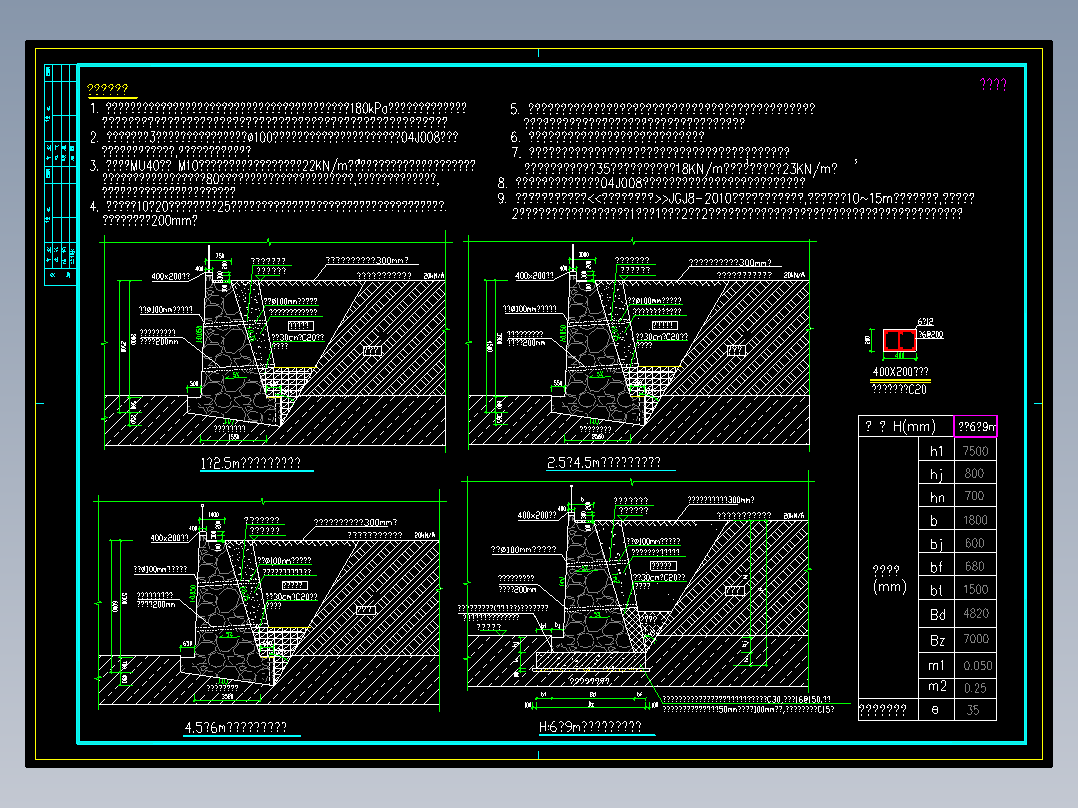Click the Bz parameter label
Viewport: 1078px width, 808px height.
click(936, 640)
